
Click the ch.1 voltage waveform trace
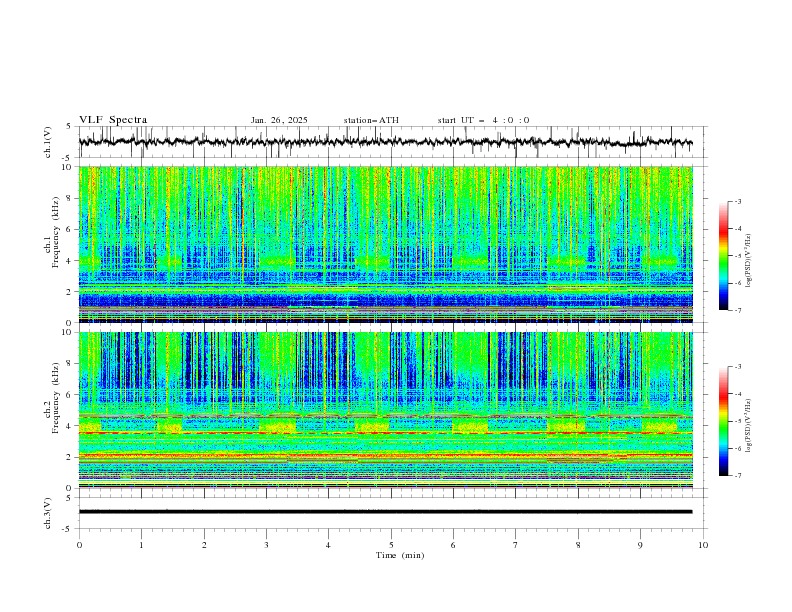(x=385, y=142)
